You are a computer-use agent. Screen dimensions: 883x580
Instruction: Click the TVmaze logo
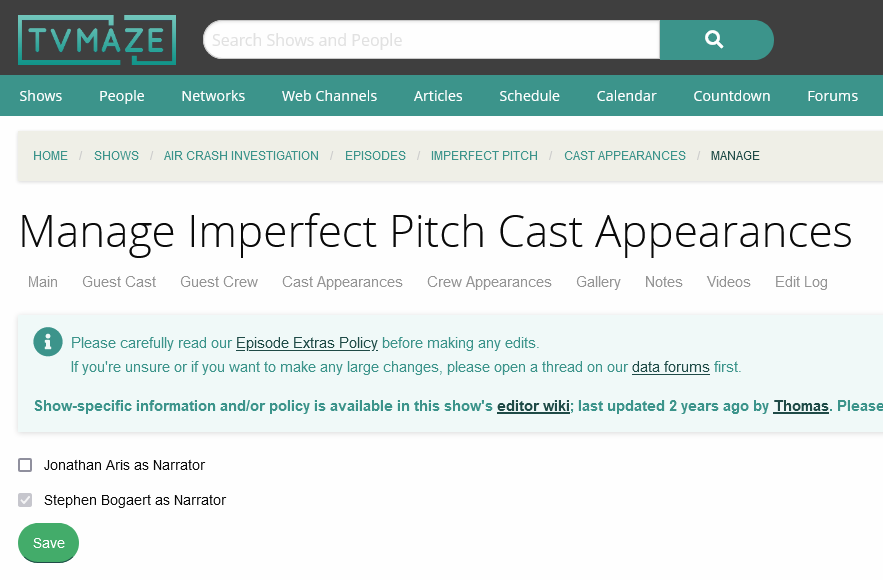tap(97, 40)
